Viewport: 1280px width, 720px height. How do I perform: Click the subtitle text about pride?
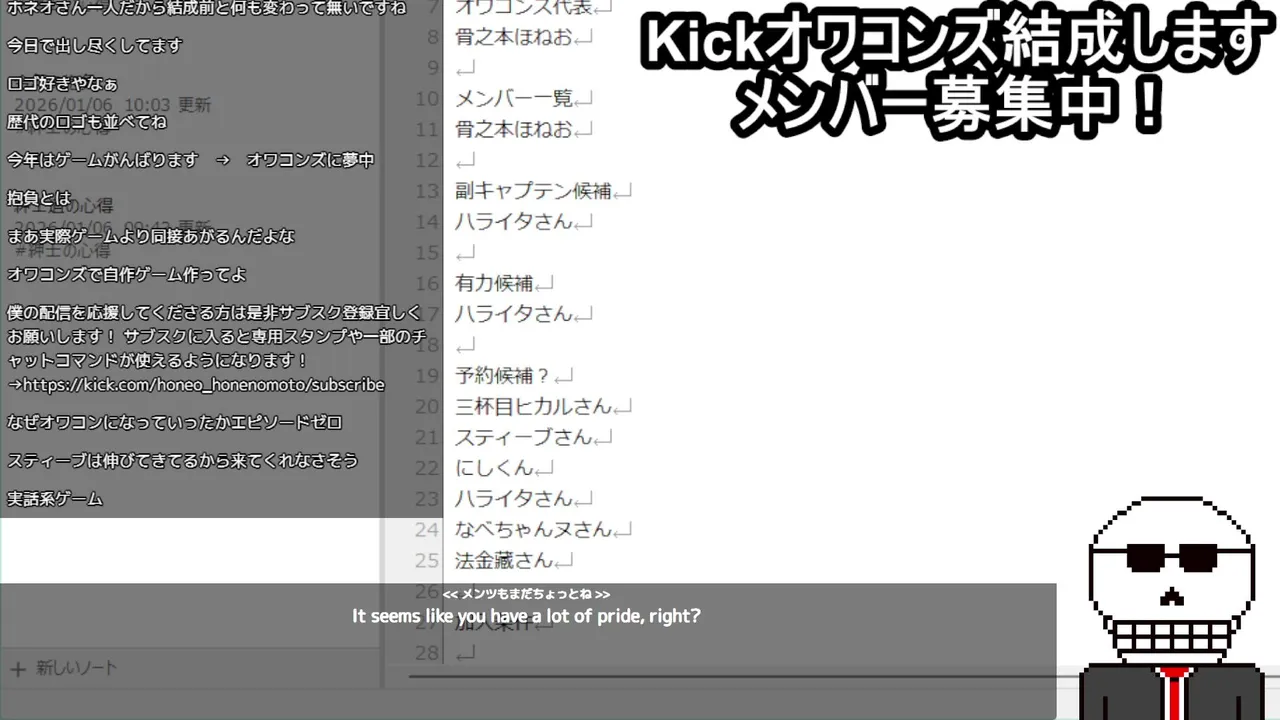click(526, 617)
